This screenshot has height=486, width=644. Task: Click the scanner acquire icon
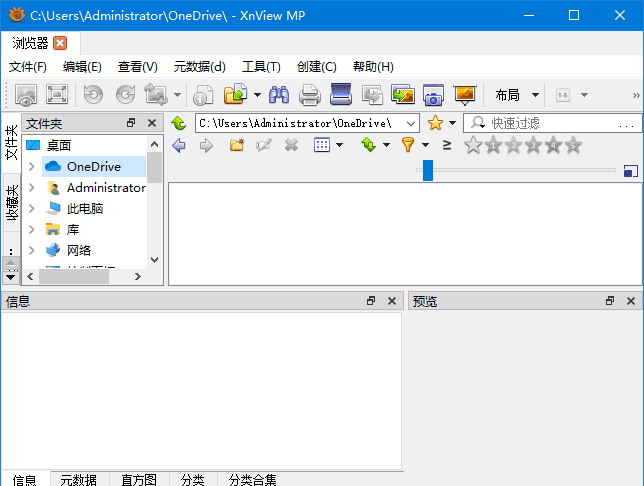coord(341,94)
